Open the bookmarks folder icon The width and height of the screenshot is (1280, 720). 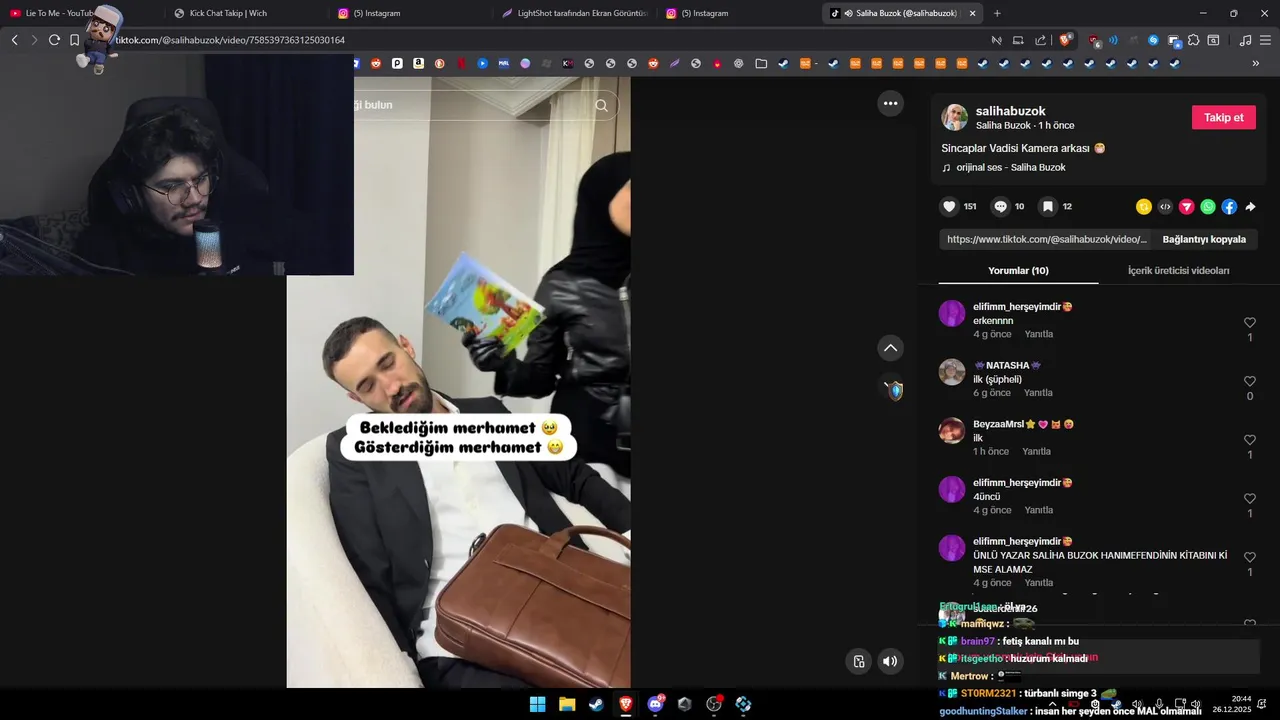761,63
